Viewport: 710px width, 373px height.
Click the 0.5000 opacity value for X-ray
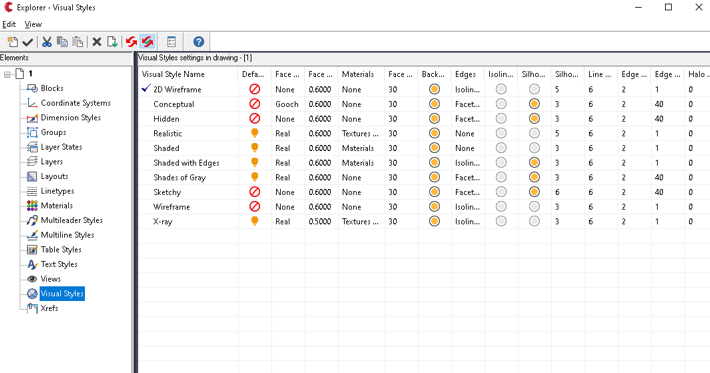pos(320,221)
